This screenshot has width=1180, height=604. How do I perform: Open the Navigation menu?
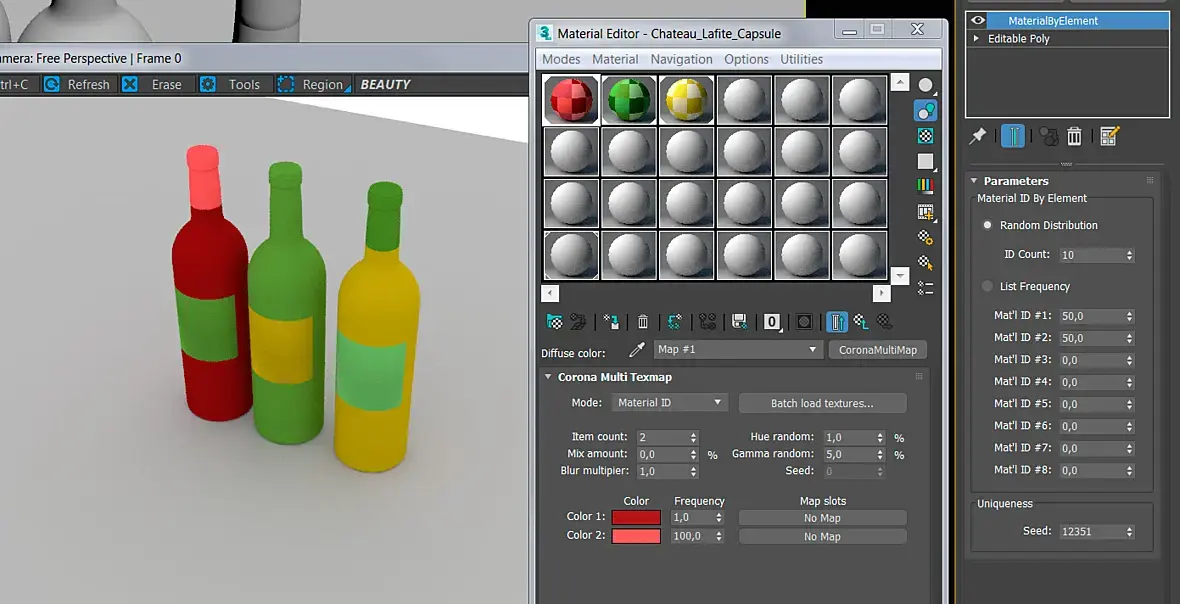pos(681,59)
